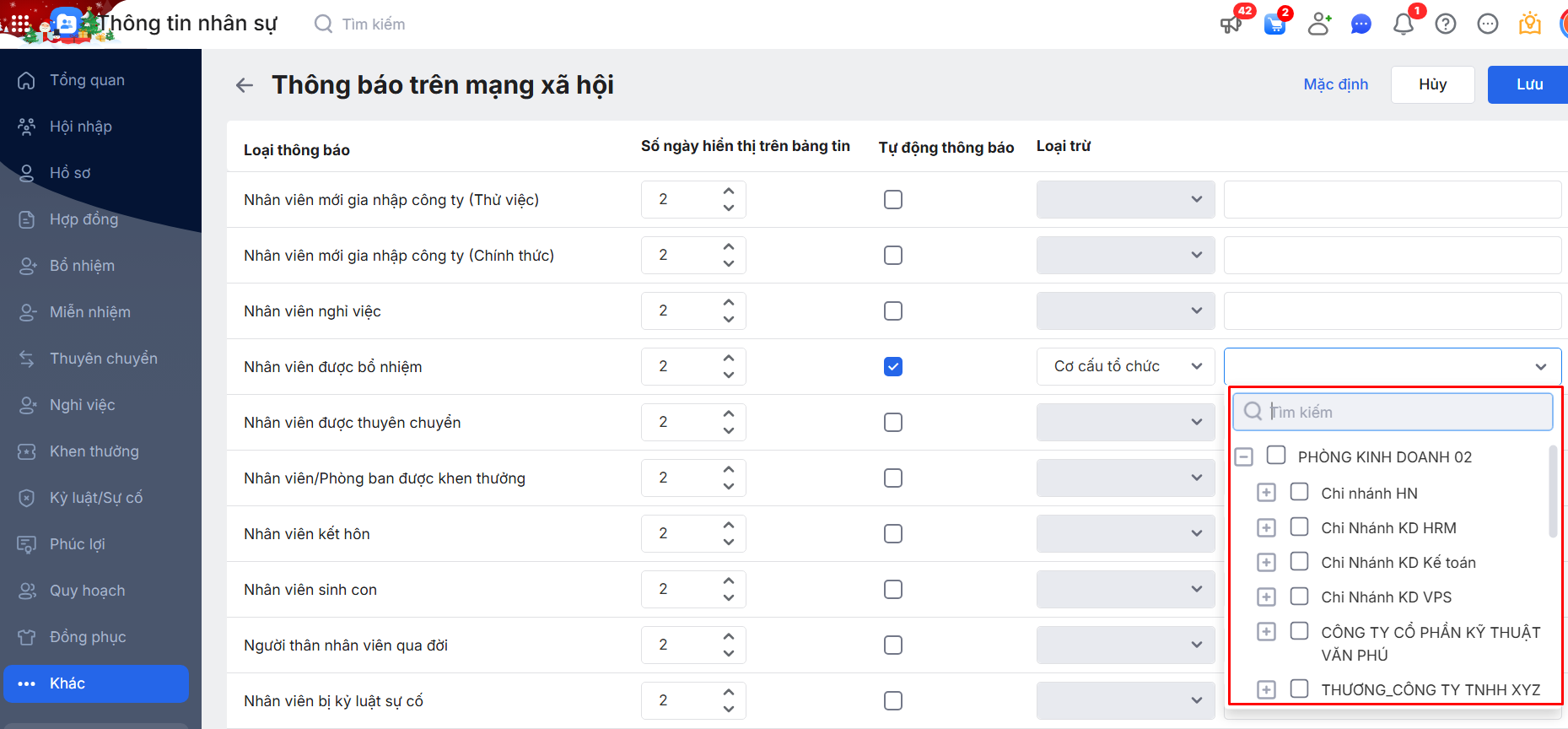
Task: Uncheck auto-notify for "Nhân viên được bổ nhiệm"
Action: [x=893, y=366]
